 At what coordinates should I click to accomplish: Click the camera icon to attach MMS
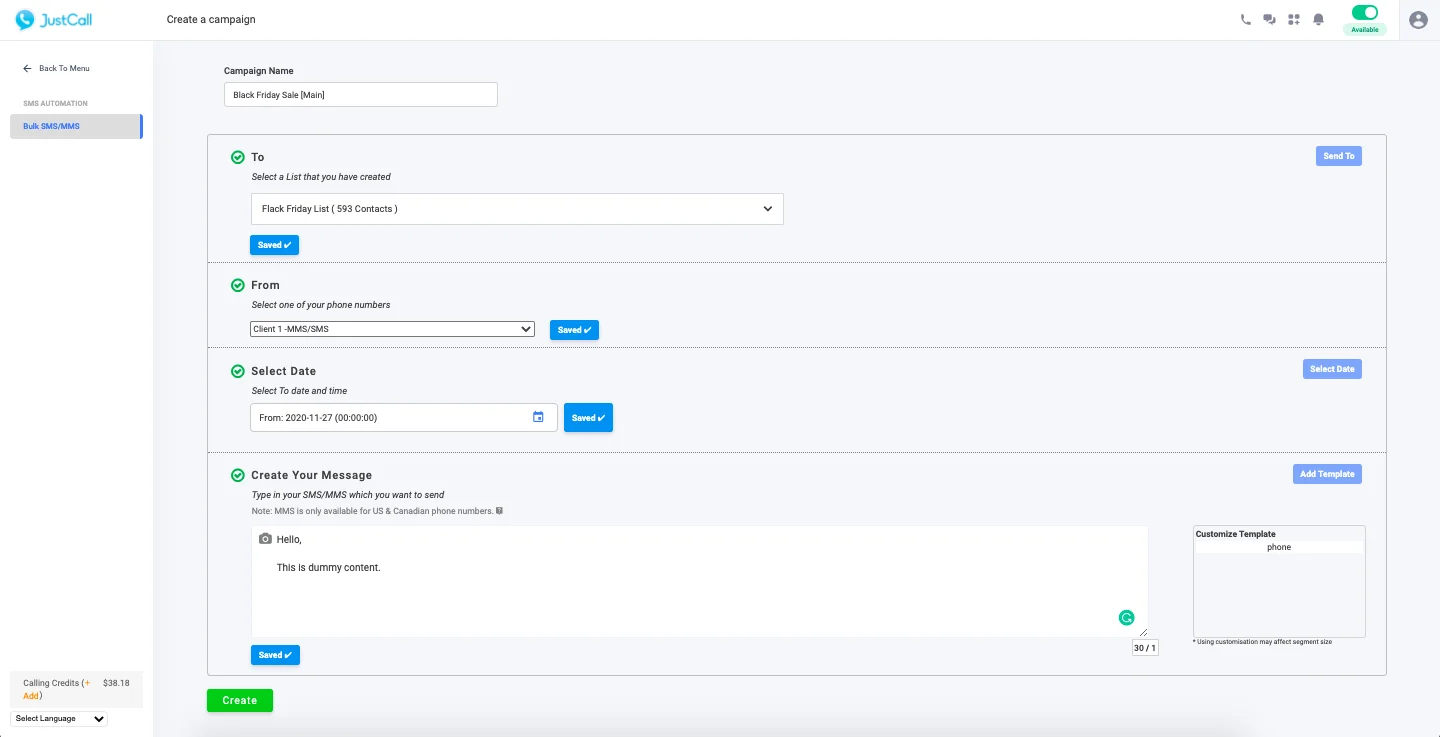coord(265,539)
